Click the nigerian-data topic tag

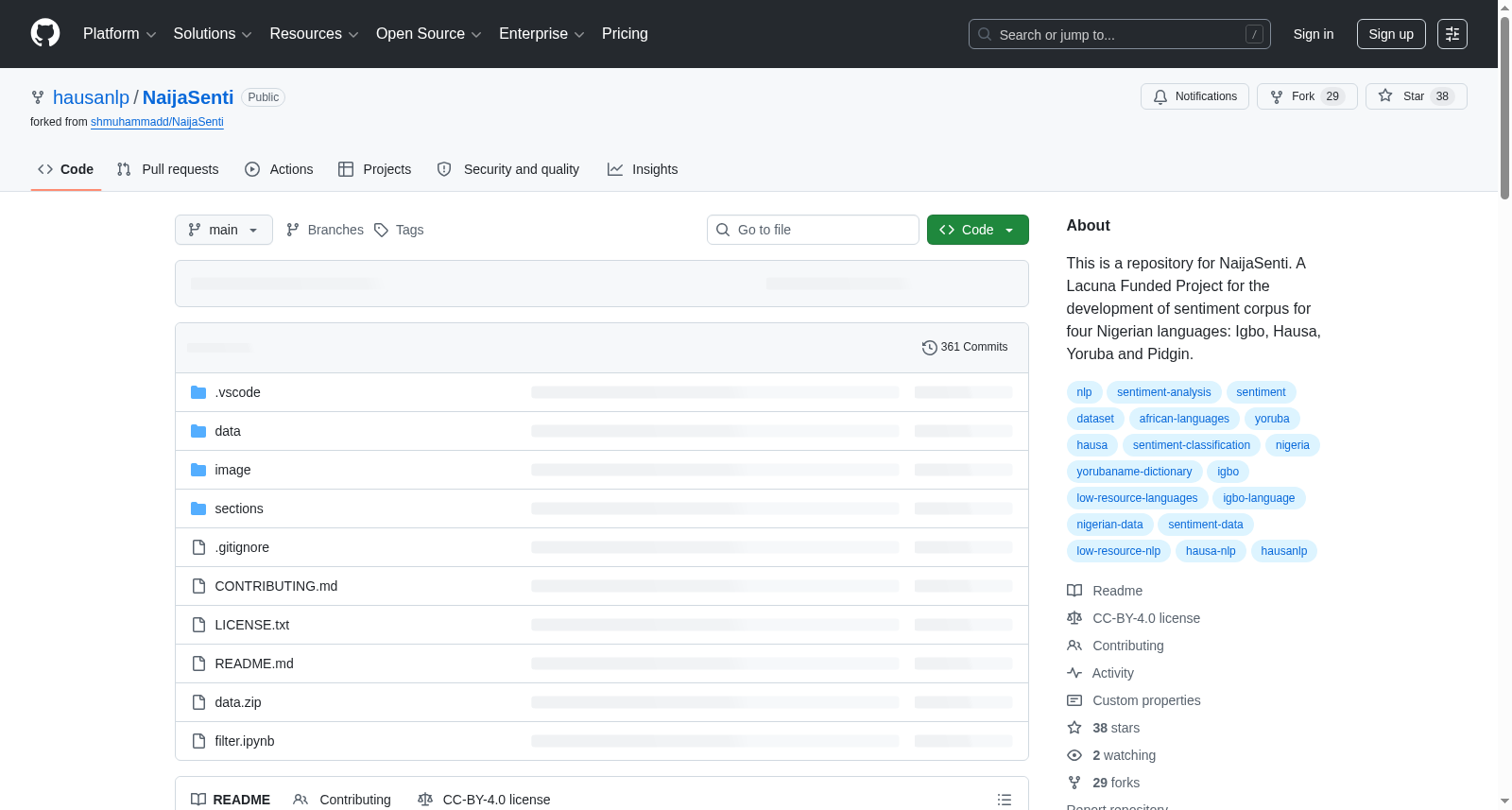pyautogui.click(x=1109, y=525)
